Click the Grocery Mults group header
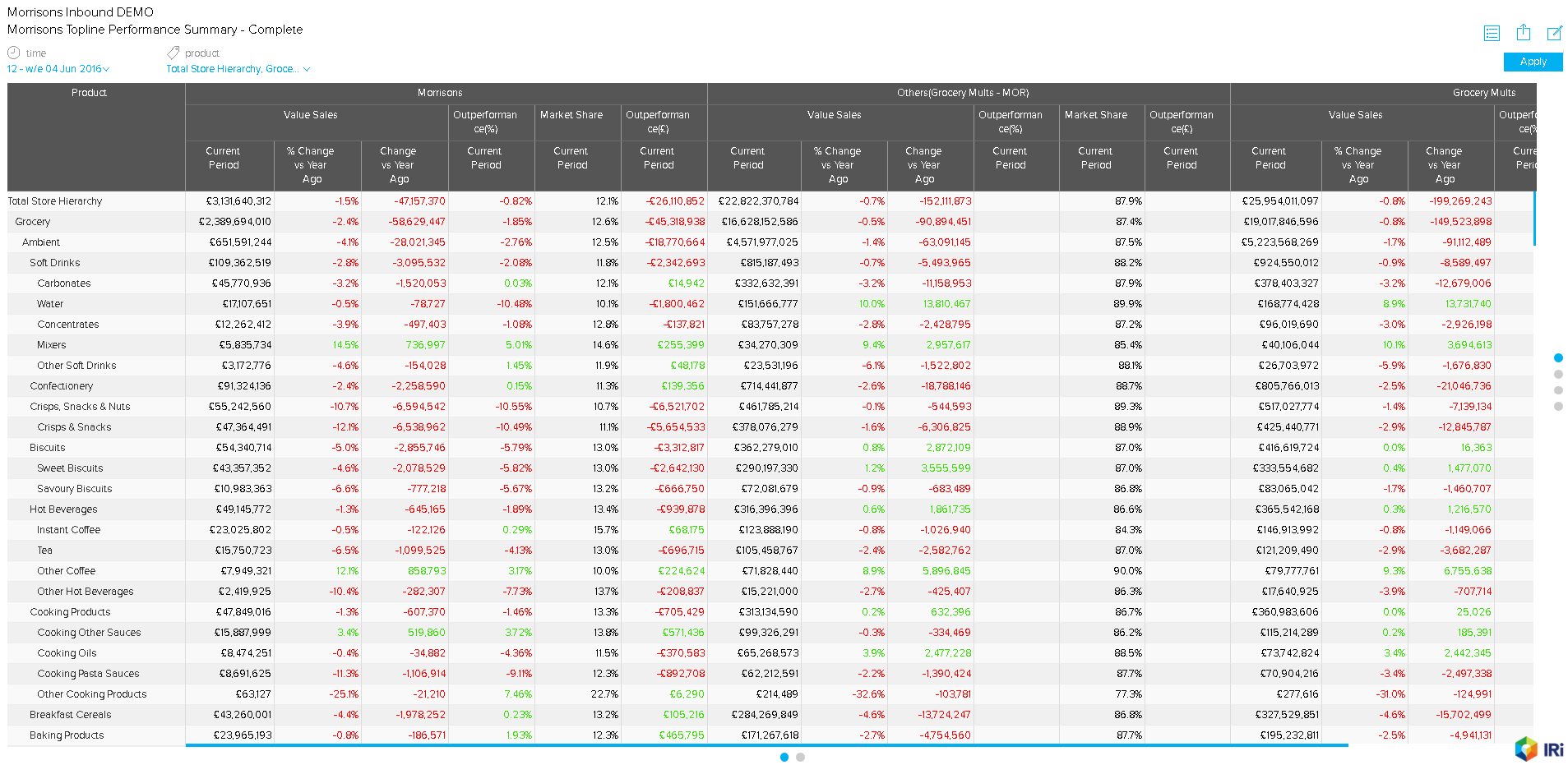The width and height of the screenshot is (1568, 765). pos(1384,94)
